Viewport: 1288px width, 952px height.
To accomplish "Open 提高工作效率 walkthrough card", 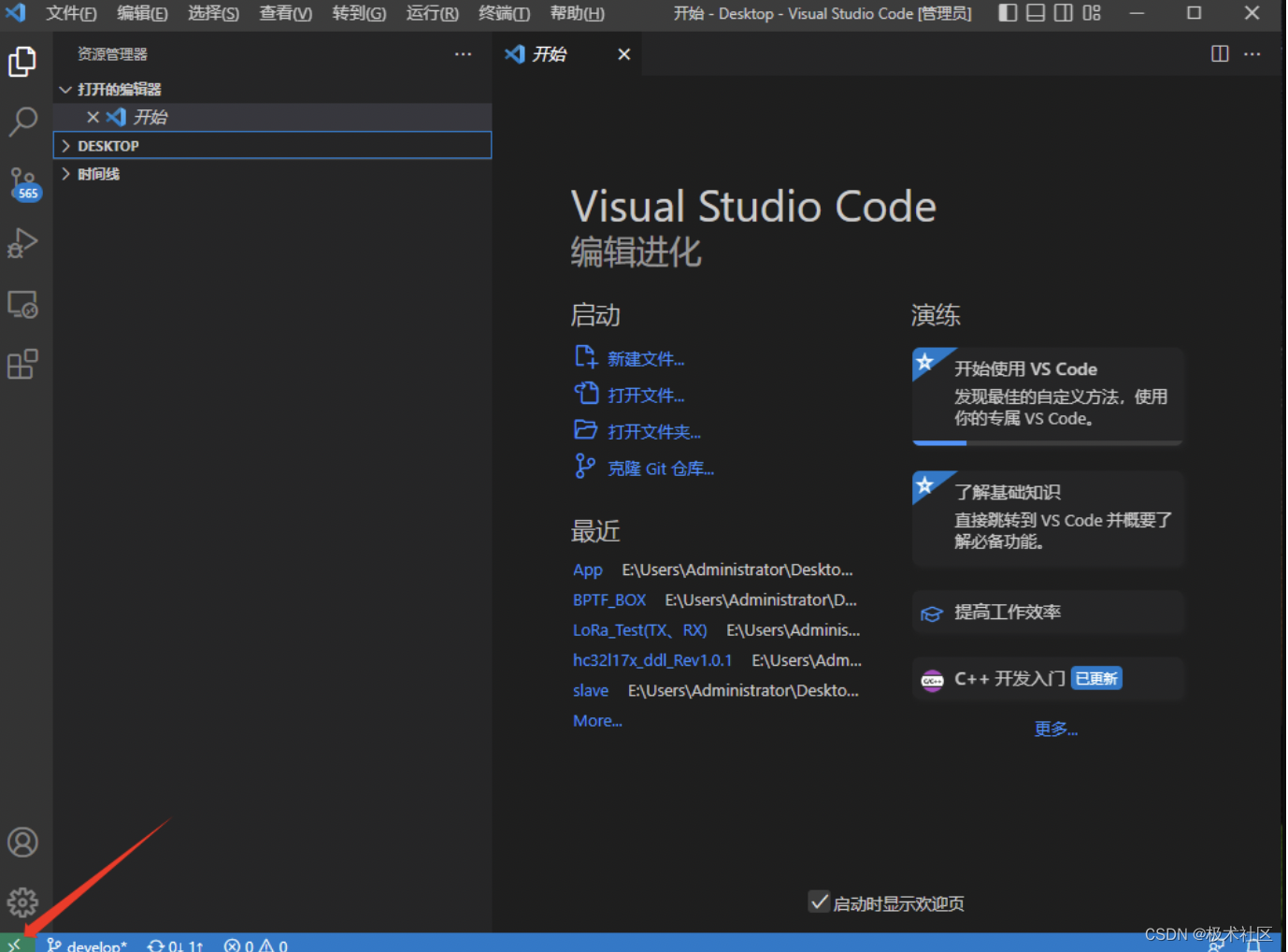I will pos(1048,613).
